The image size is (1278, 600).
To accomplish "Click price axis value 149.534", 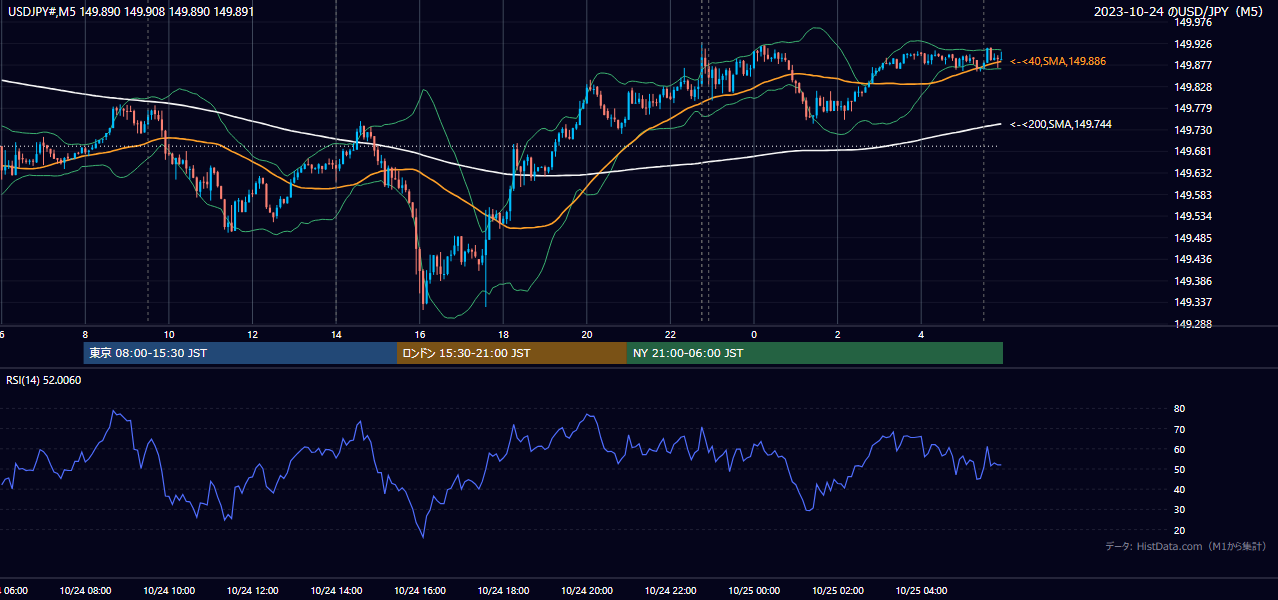I will (x=1192, y=216).
